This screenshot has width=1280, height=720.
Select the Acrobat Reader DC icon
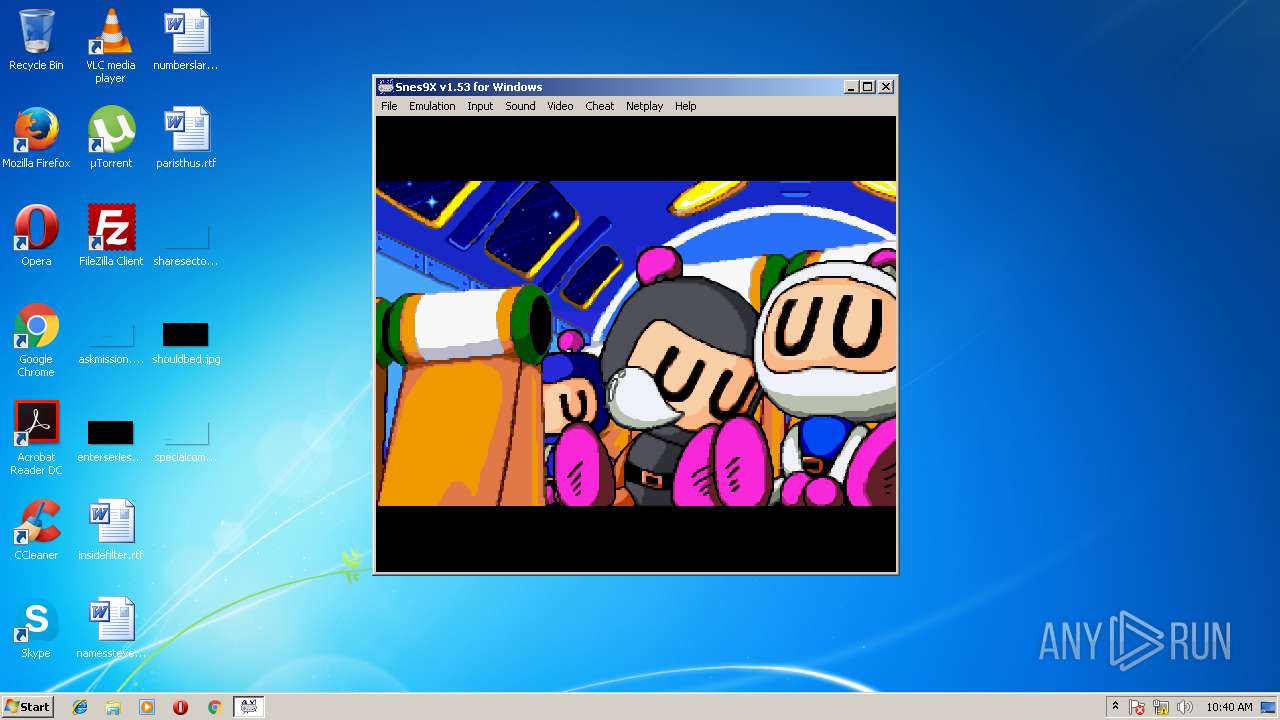[x=36, y=438]
